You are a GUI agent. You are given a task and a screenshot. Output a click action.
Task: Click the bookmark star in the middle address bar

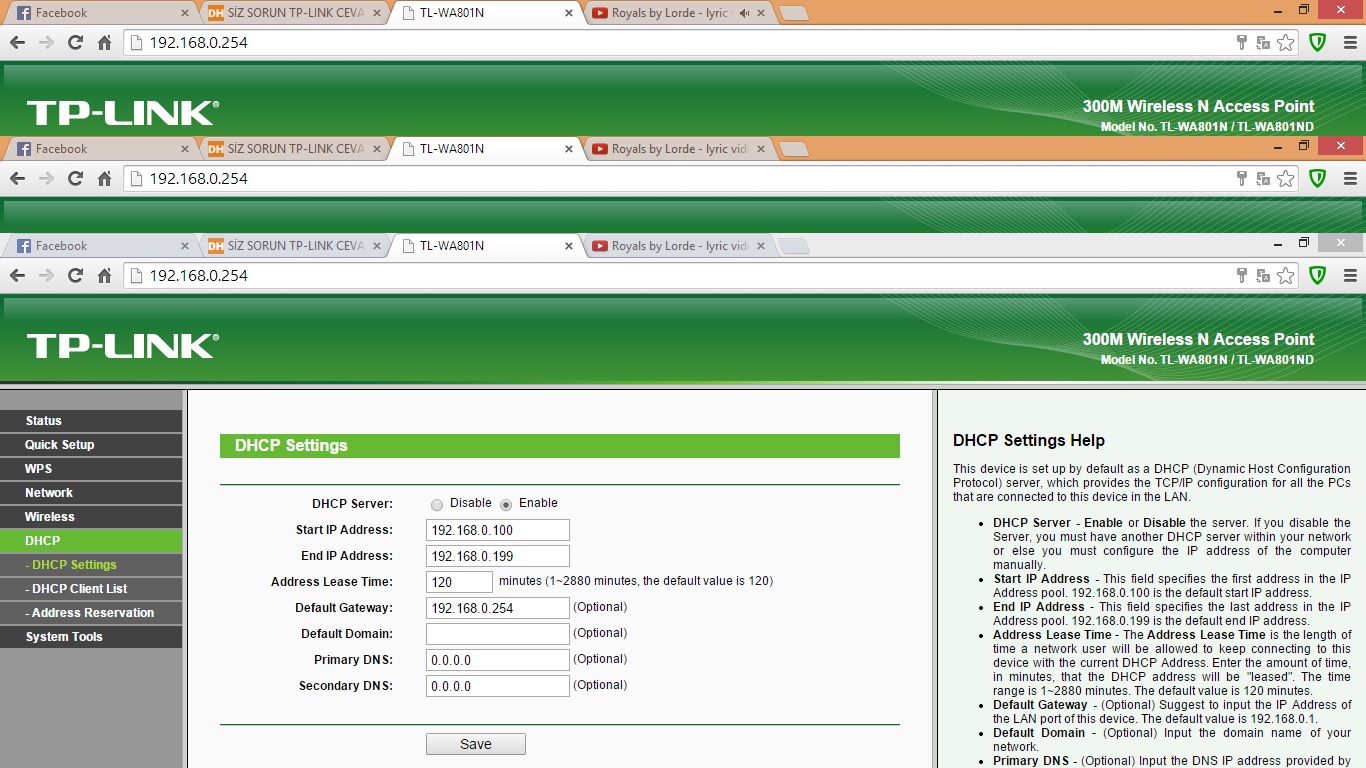(x=1286, y=179)
